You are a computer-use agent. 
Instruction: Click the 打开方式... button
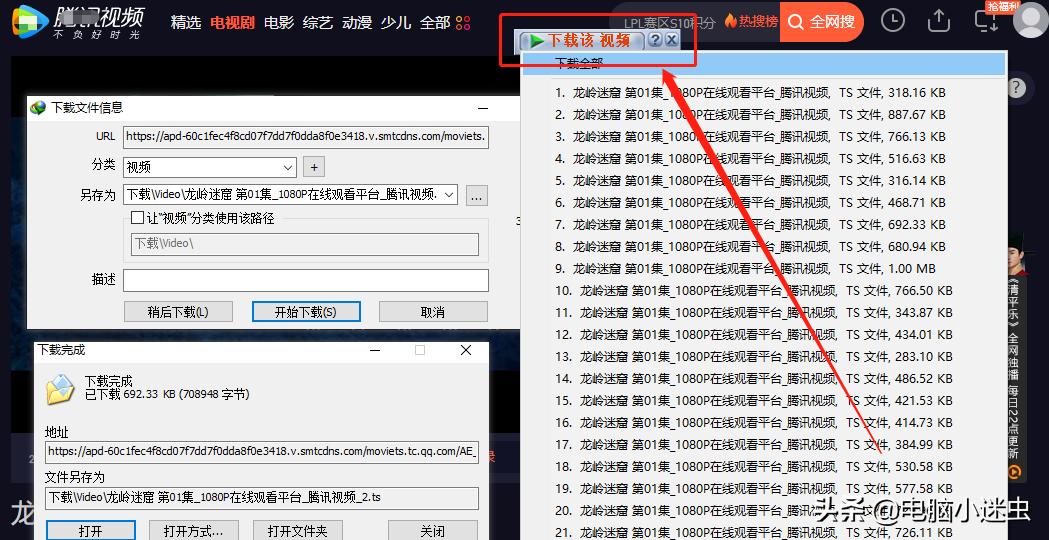pos(194,531)
